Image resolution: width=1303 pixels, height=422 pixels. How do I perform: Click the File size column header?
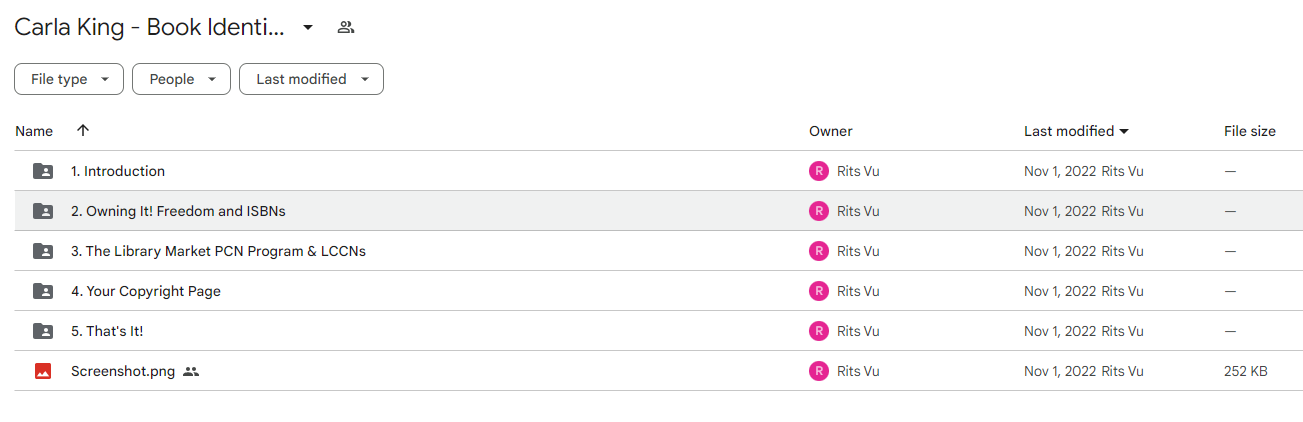click(x=1250, y=131)
